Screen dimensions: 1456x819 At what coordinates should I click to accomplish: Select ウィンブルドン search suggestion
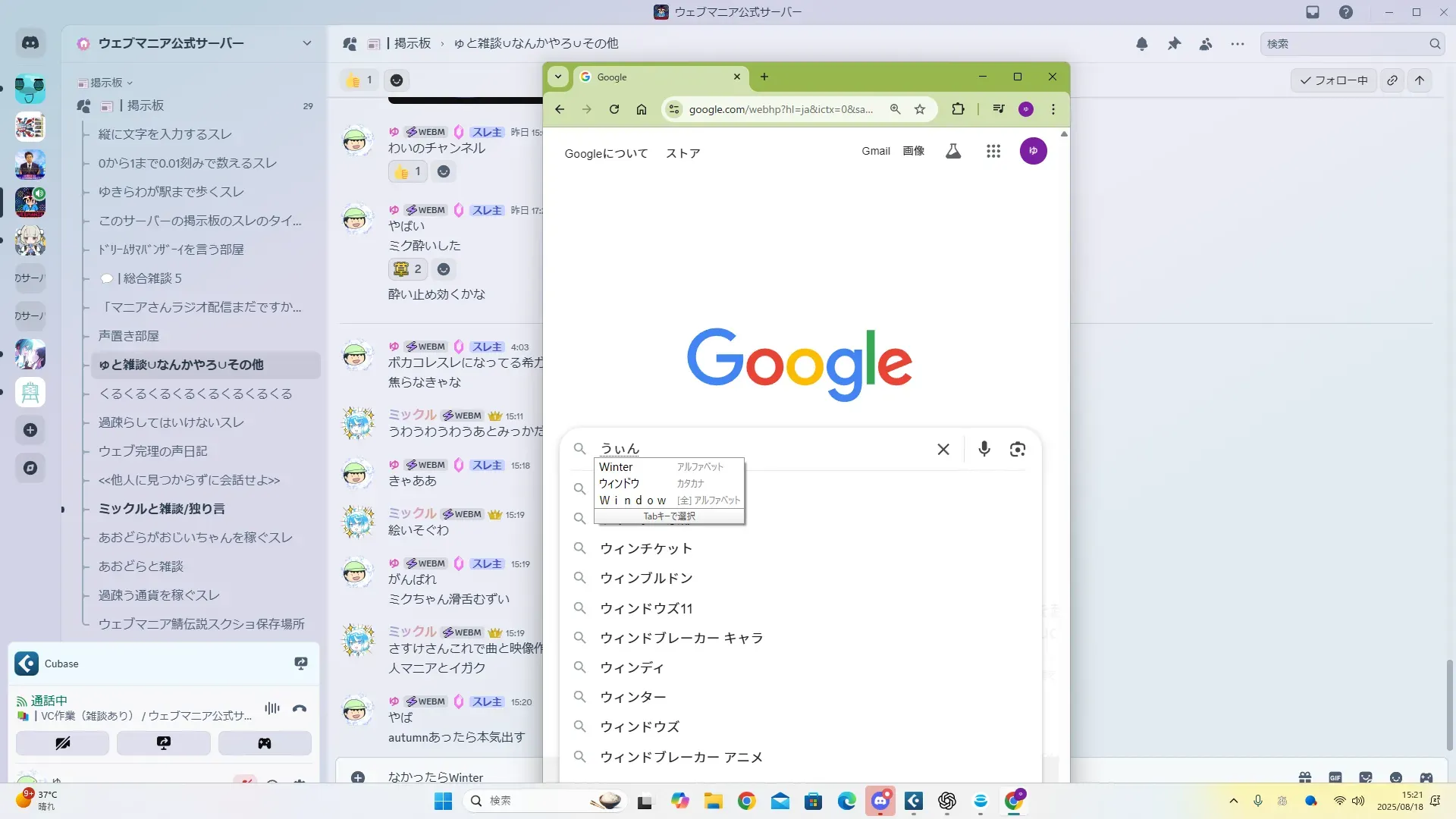point(646,579)
